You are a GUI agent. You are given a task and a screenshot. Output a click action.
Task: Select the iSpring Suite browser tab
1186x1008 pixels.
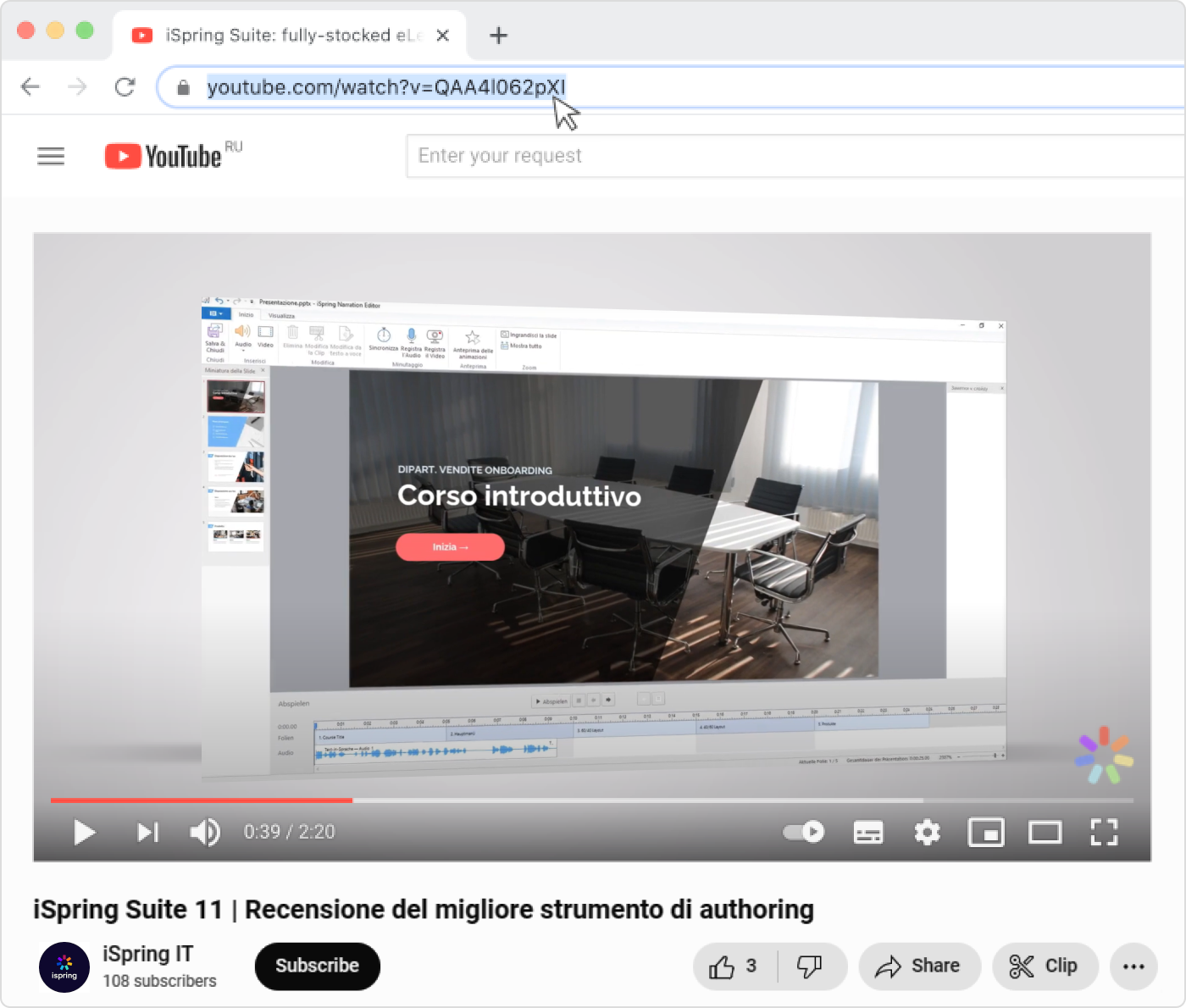coord(290,36)
